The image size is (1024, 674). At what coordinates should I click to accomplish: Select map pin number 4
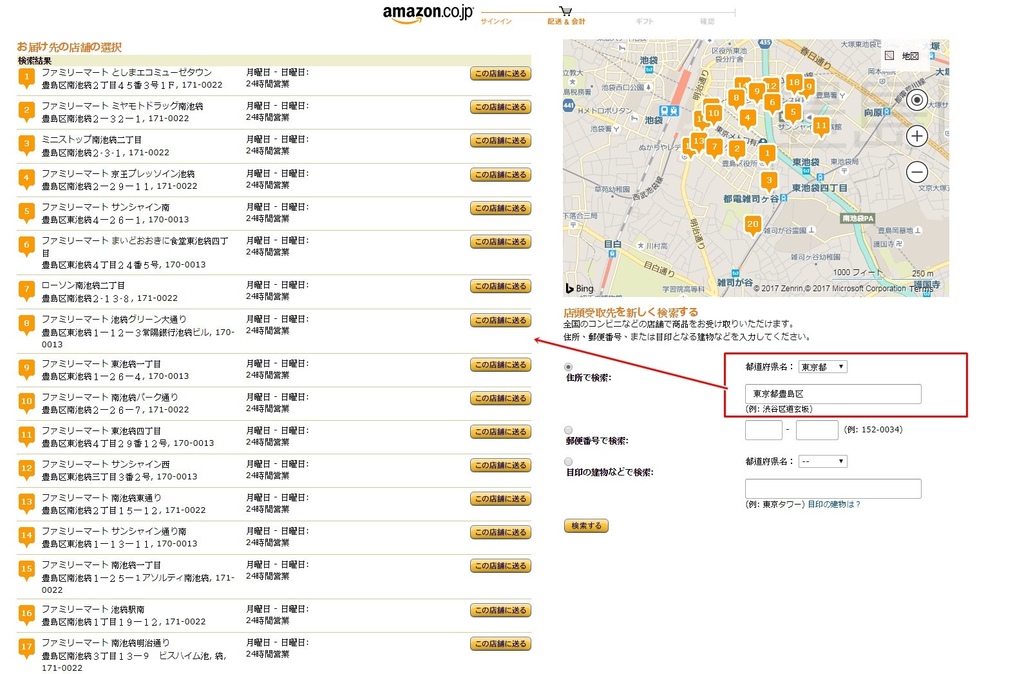747,119
